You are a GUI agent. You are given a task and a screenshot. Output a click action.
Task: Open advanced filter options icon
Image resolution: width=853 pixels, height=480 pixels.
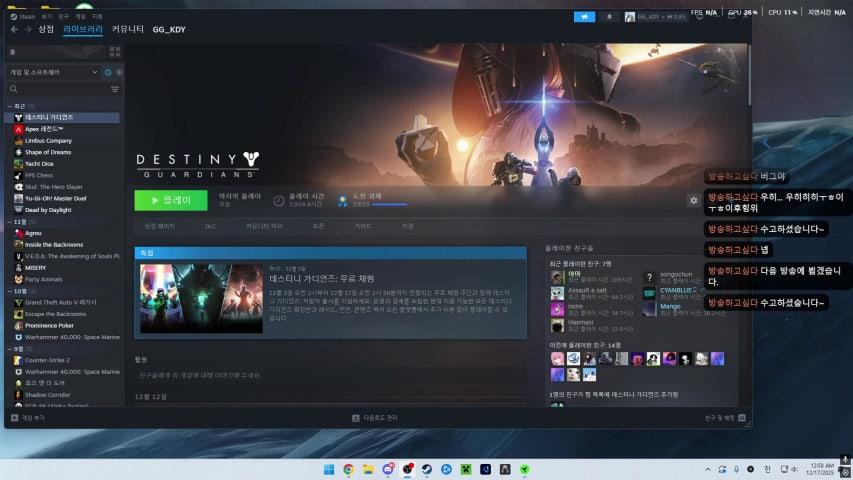(x=115, y=89)
